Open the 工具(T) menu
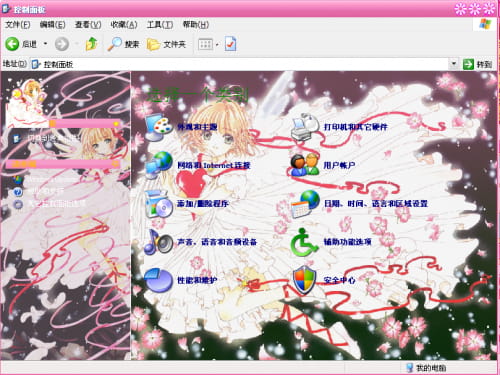 point(160,25)
